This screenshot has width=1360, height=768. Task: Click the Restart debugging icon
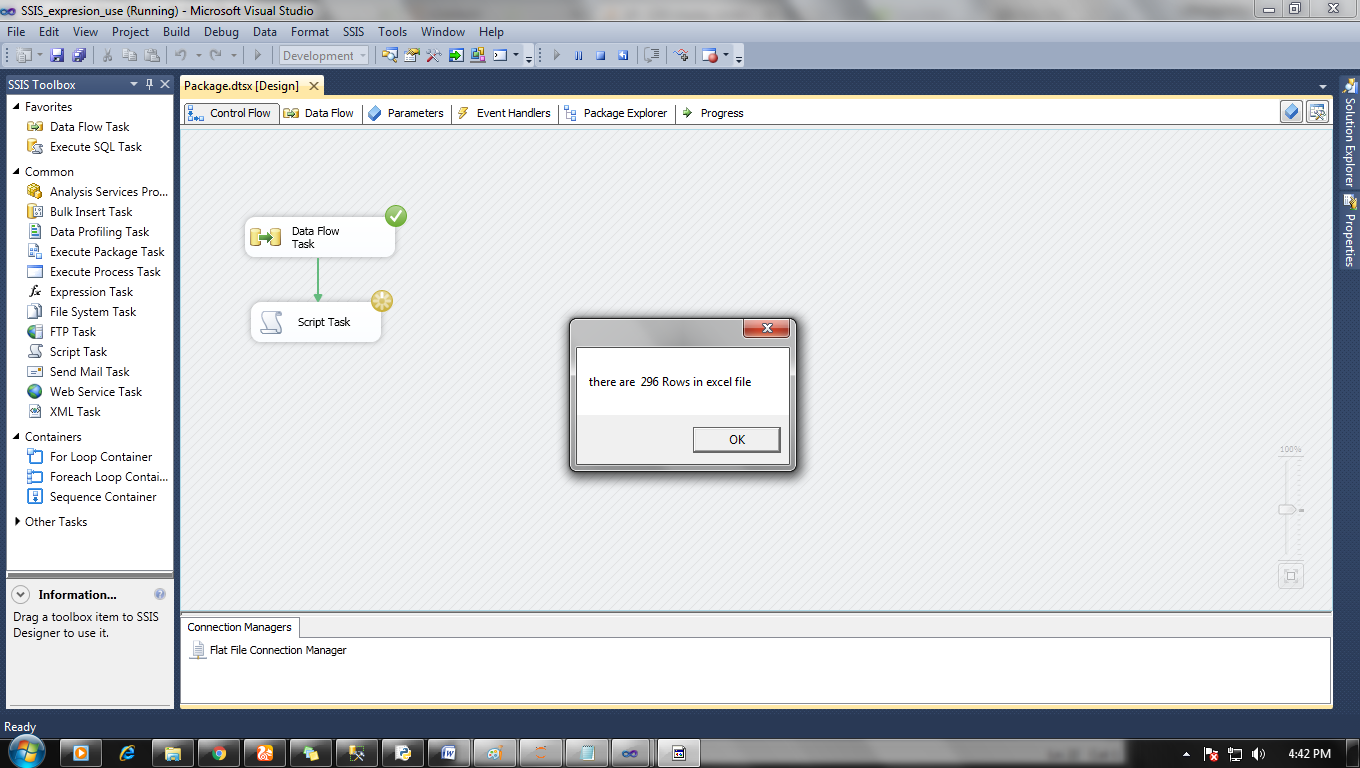pyautogui.click(x=623, y=56)
